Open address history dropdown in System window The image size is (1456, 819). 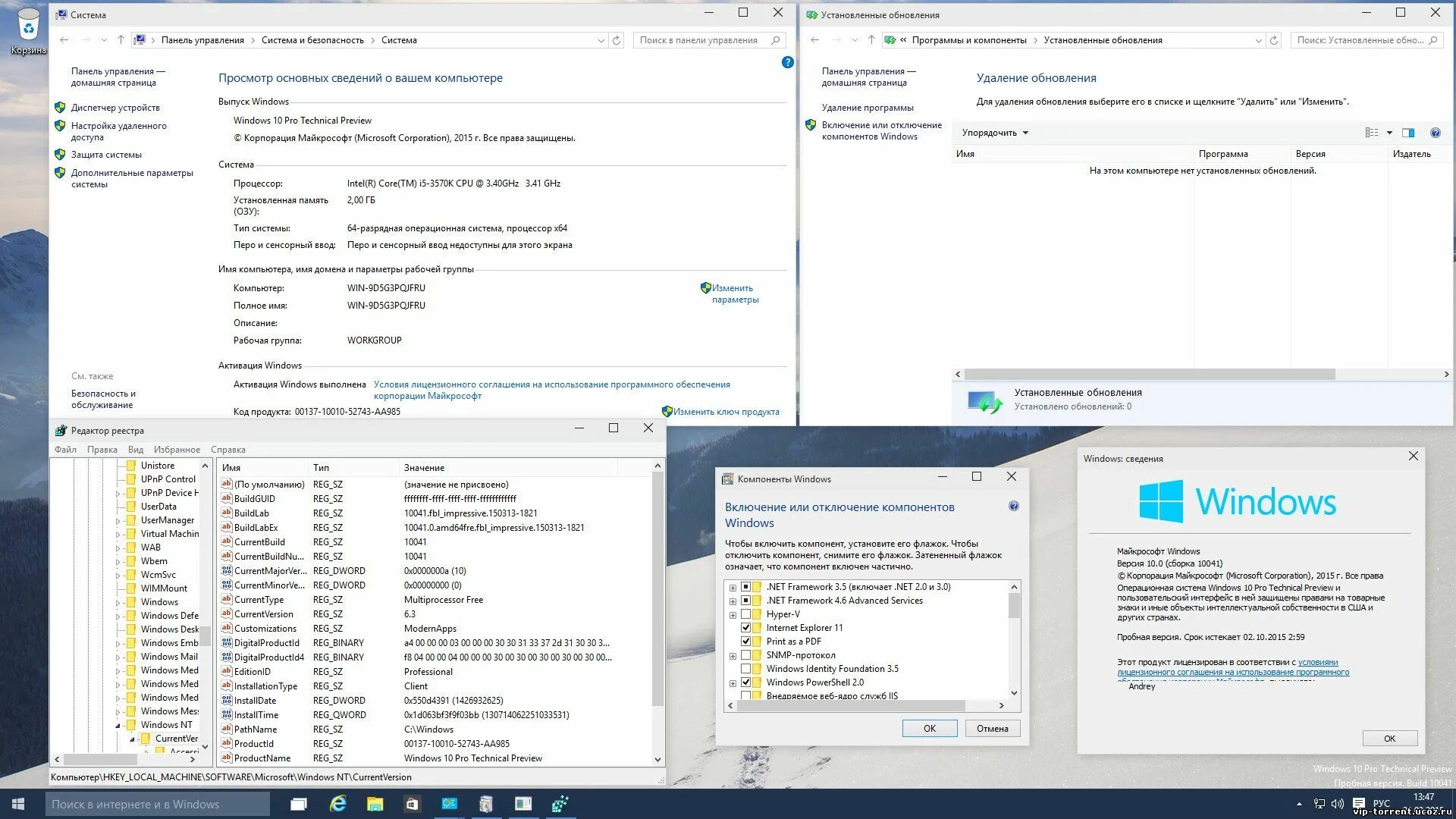click(x=601, y=40)
